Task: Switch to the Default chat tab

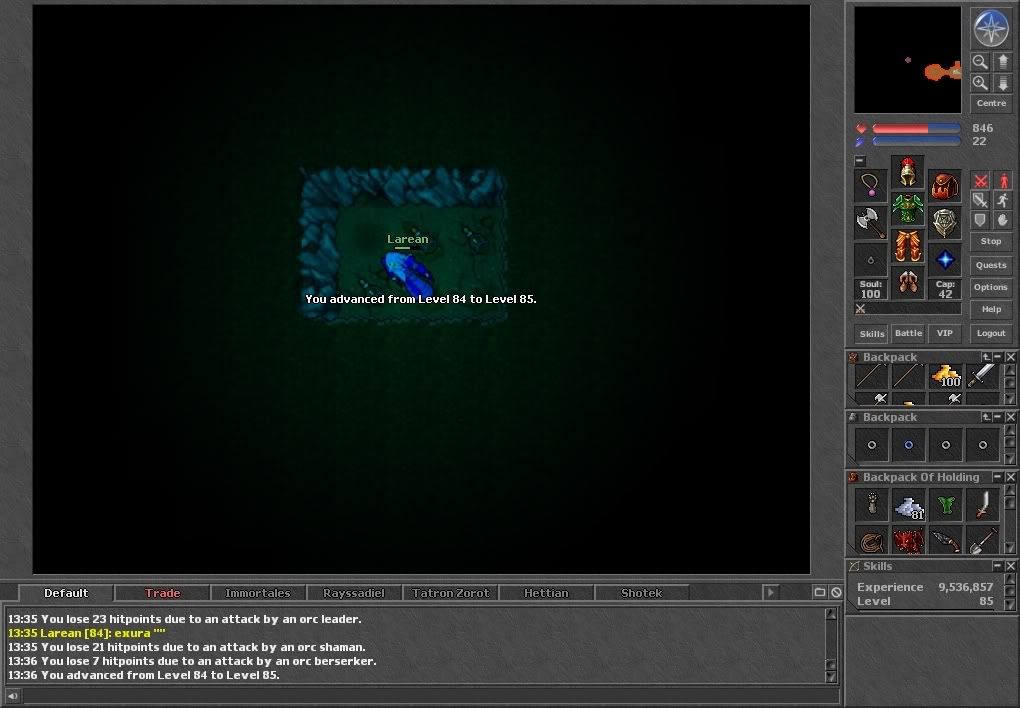Action: pyautogui.click(x=66, y=593)
